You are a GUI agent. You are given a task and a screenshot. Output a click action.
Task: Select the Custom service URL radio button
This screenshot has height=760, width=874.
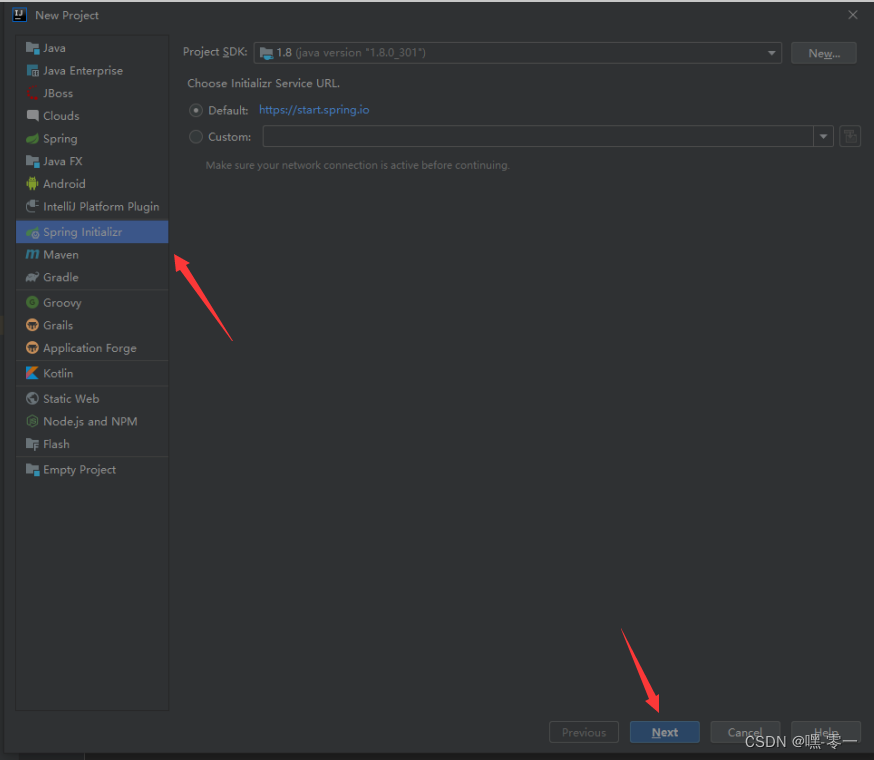pos(196,137)
